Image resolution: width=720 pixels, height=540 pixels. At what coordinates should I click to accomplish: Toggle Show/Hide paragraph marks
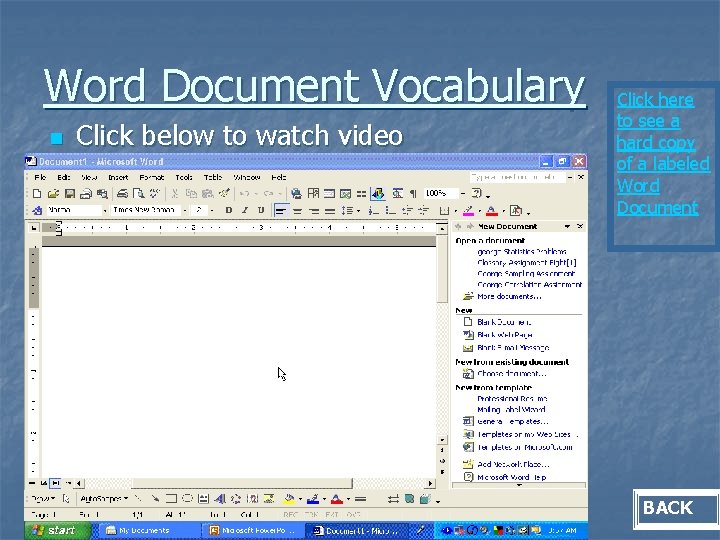[x=413, y=194]
